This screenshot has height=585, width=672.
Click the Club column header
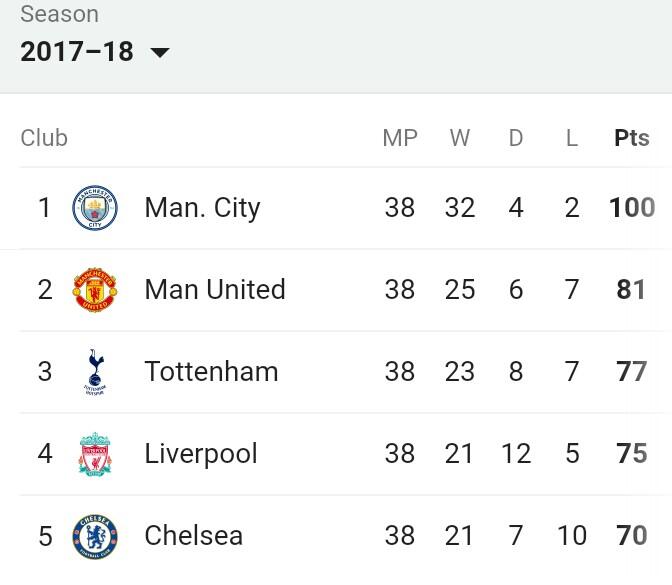(44, 138)
